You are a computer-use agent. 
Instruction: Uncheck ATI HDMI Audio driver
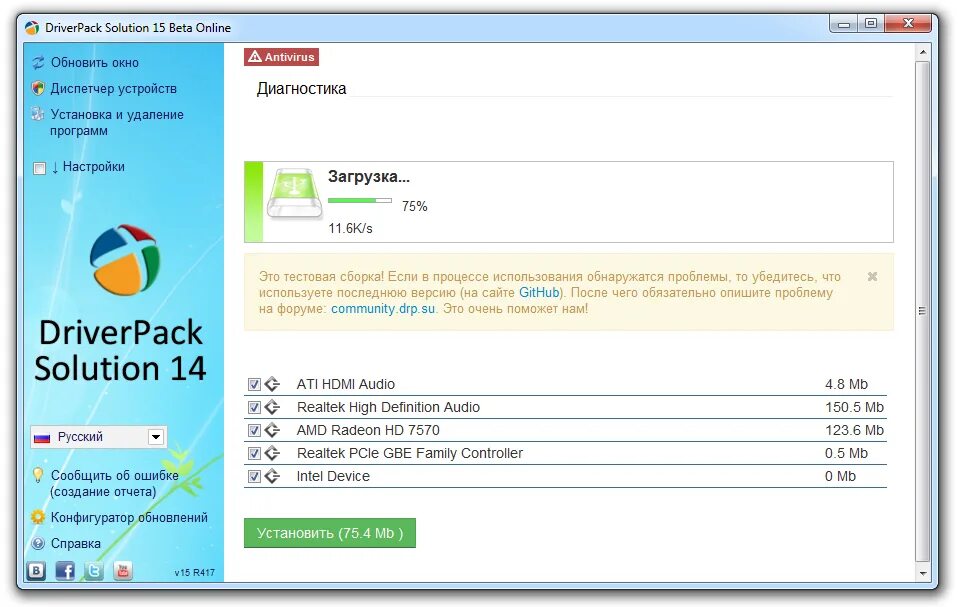tap(254, 385)
